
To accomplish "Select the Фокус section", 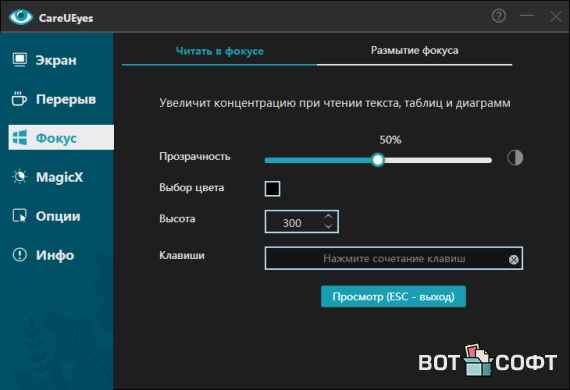I will pyautogui.click(x=61, y=137).
